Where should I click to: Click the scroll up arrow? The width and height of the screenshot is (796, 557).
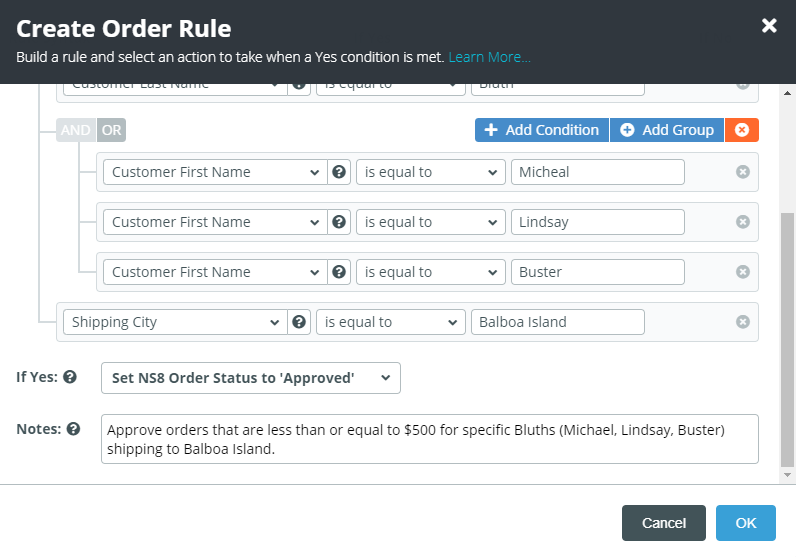coord(787,93)
